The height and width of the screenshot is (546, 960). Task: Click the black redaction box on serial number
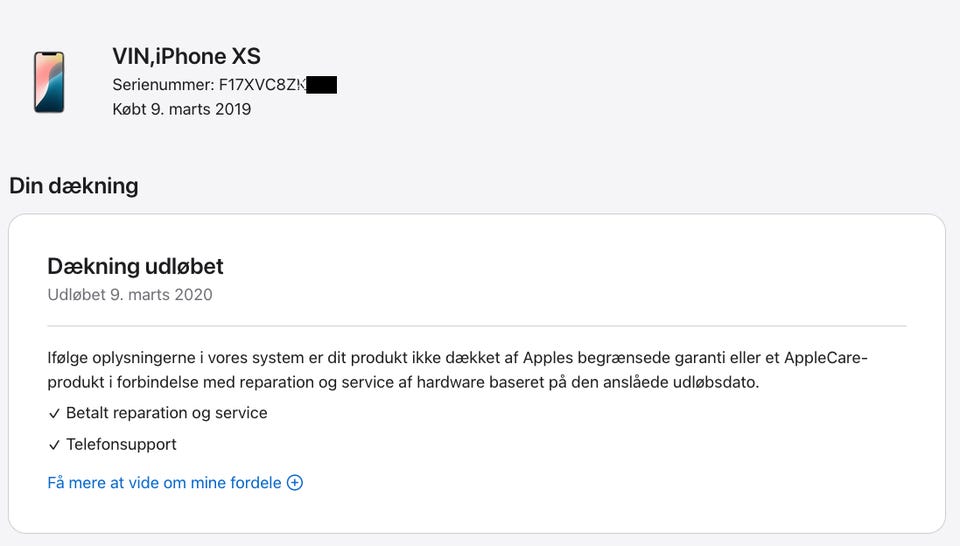[x=321, y=84]
